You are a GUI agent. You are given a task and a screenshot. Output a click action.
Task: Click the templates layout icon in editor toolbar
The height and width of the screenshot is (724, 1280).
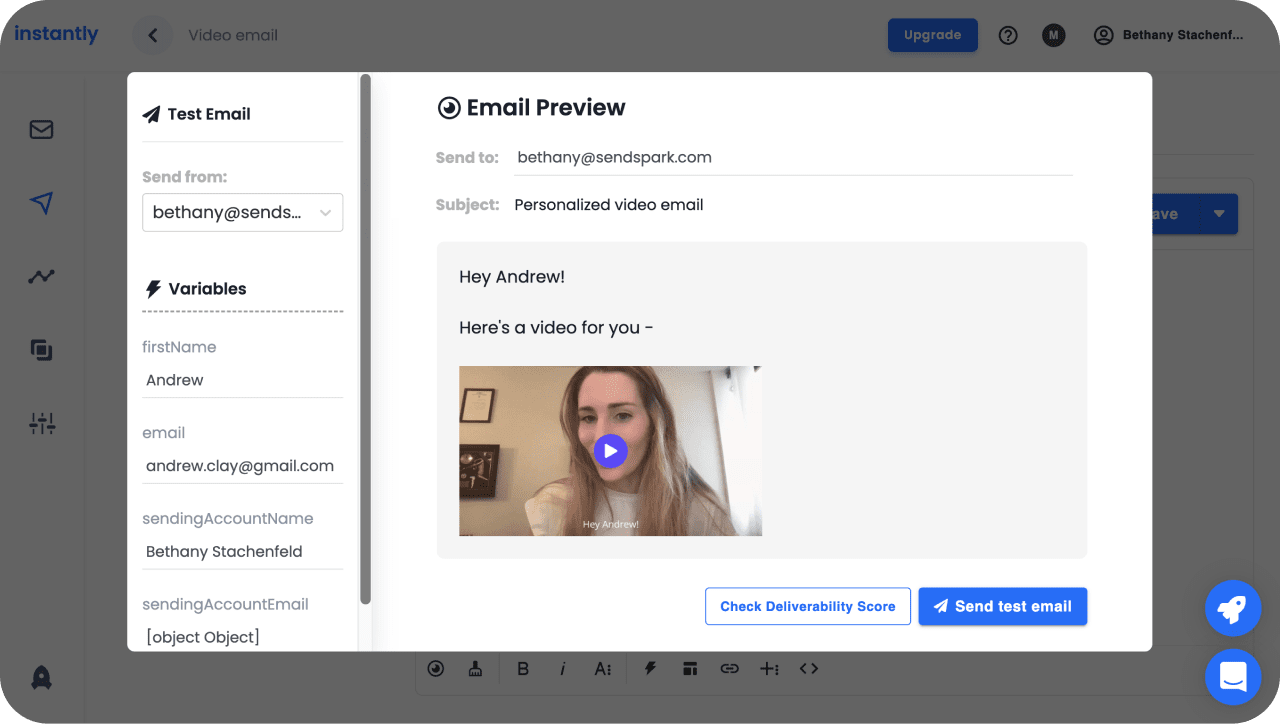click(x=689, y=669)
